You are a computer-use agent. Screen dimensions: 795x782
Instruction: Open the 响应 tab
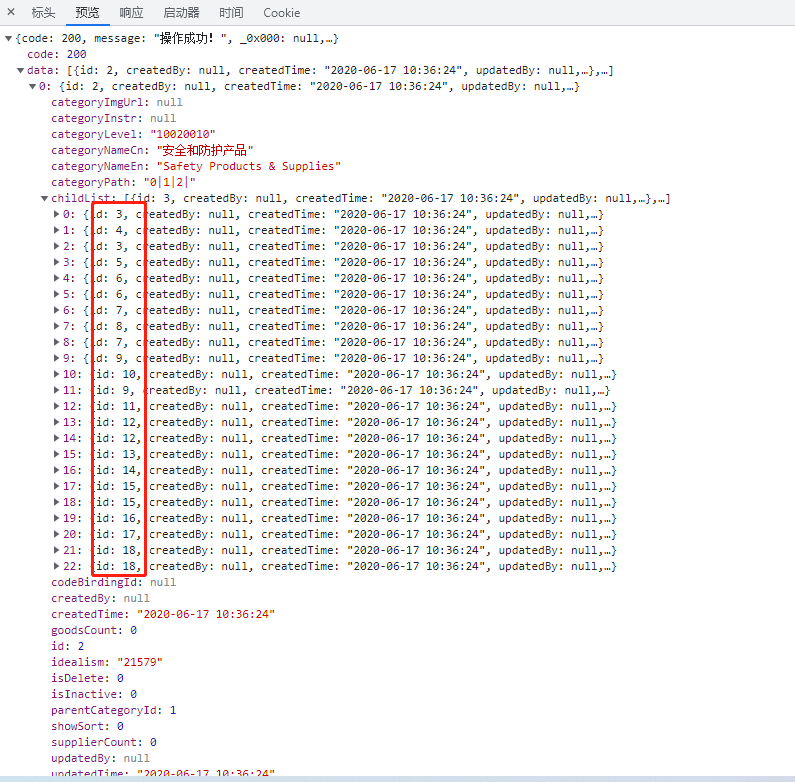pos(131,13)
